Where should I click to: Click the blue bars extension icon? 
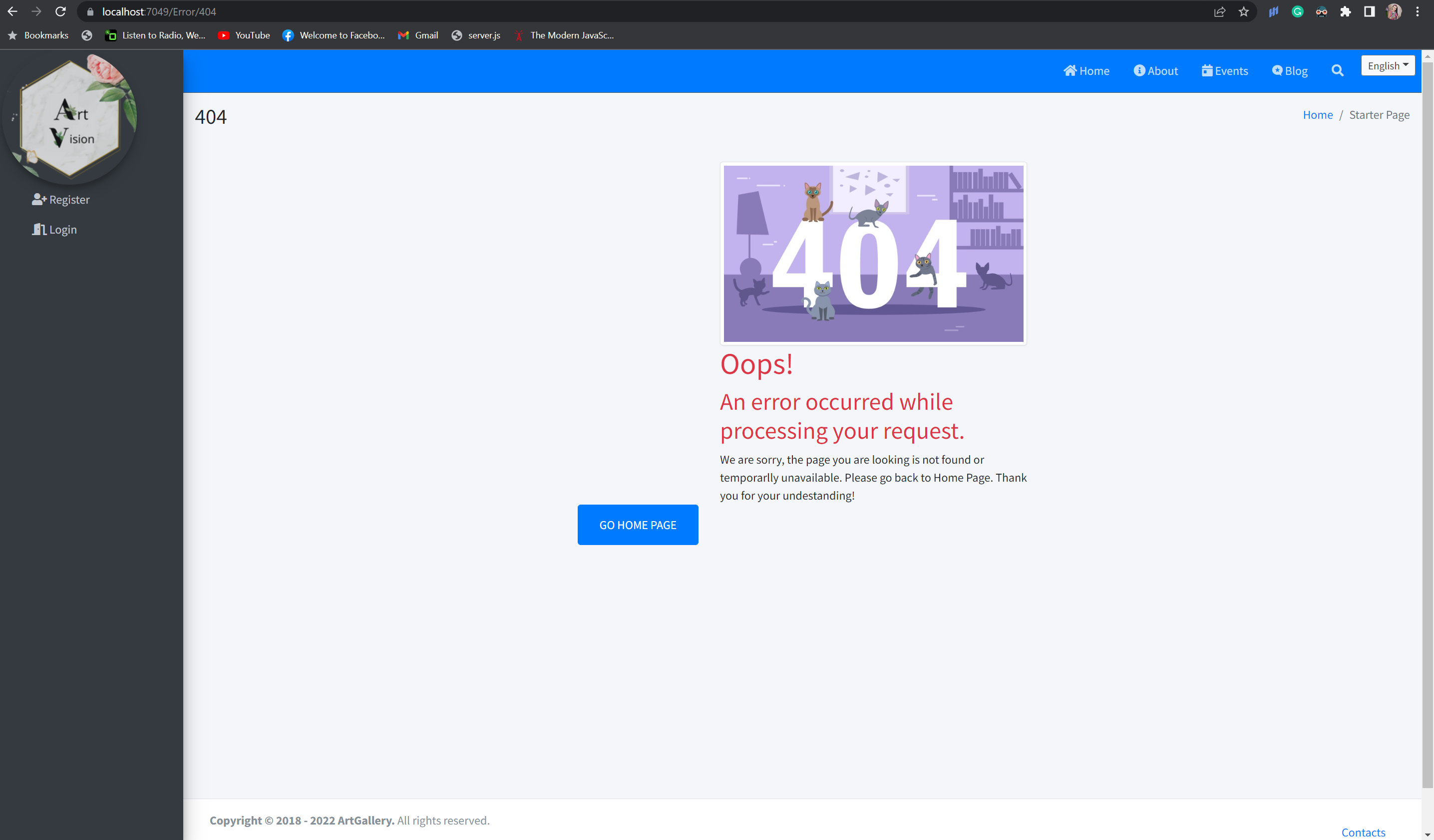pos(1274,12)
